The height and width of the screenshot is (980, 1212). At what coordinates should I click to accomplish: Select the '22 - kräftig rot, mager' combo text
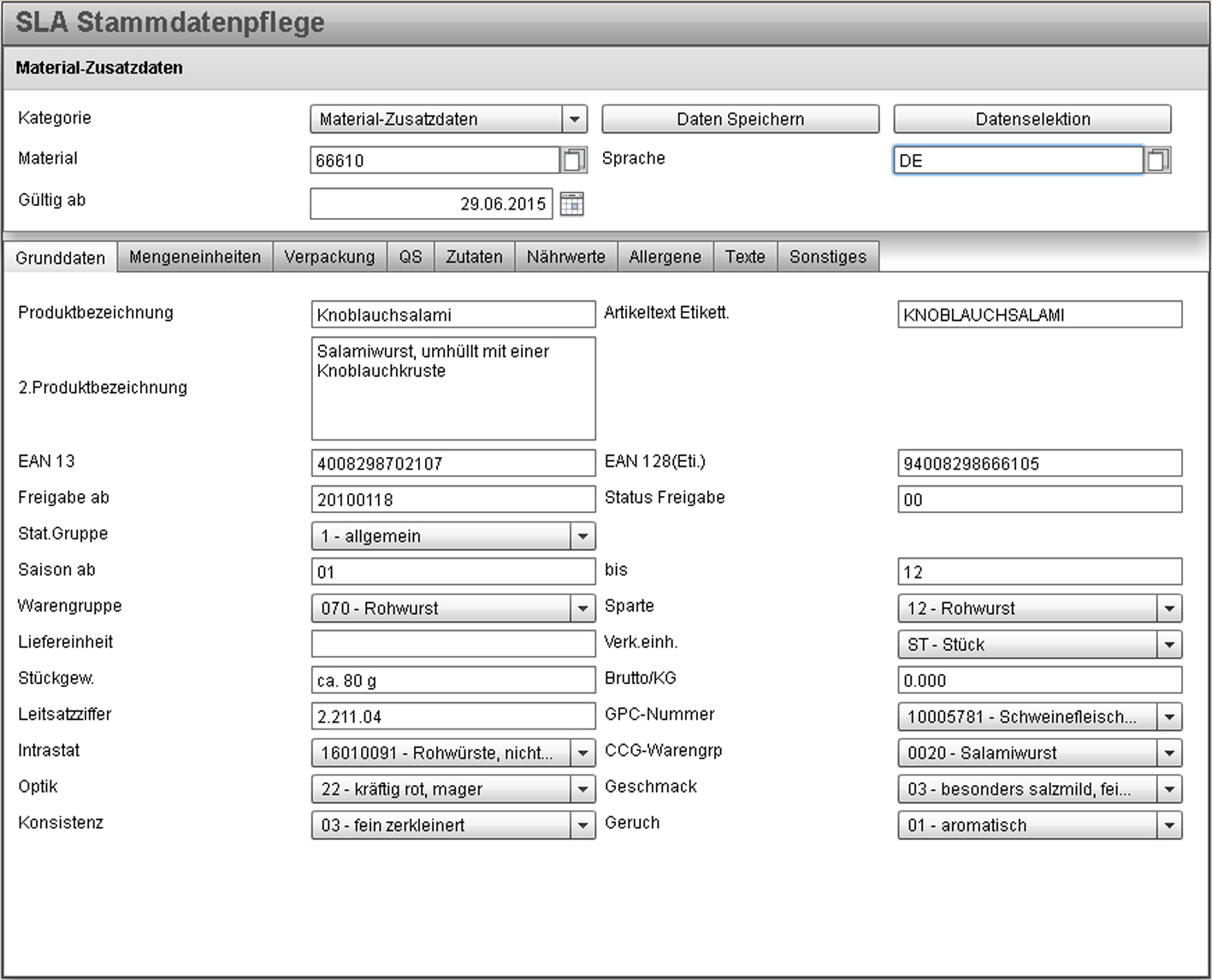pyautogui.click(x=402, y=788)
